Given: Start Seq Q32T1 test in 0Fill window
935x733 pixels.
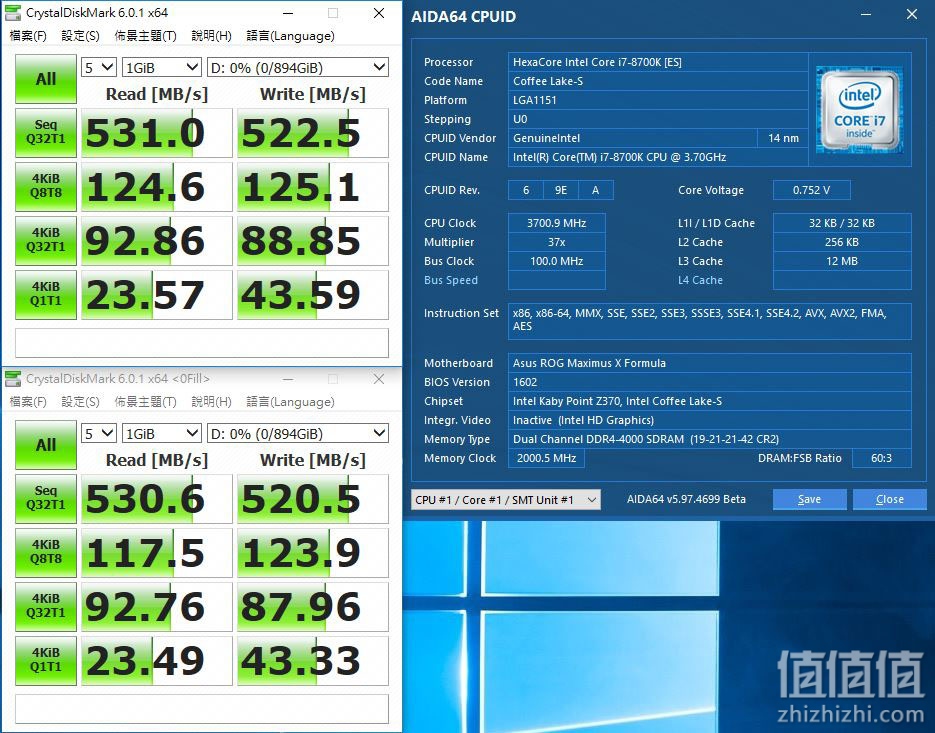Looking at the screenshot, I should coord(46,498).
